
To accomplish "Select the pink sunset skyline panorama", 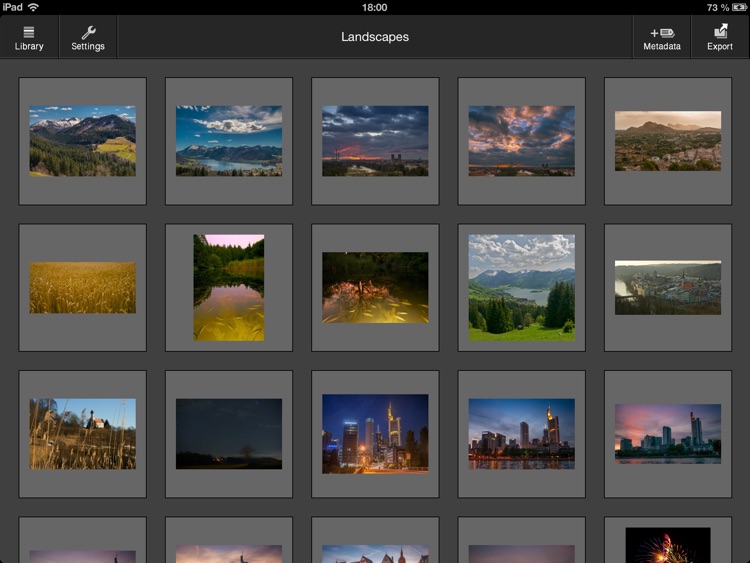I will [x=668, y=434].
